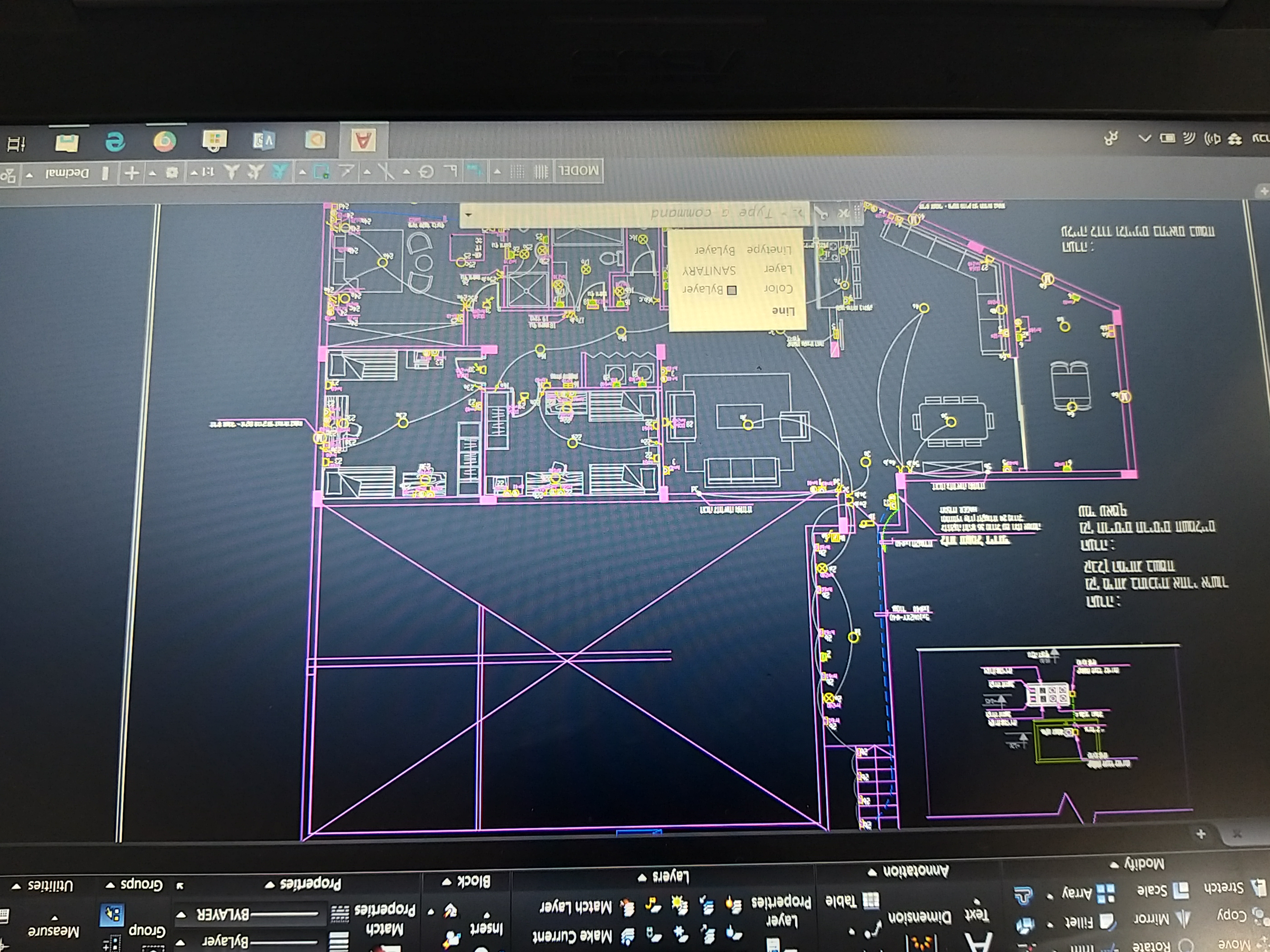Click Make Current layer button
This screenshot has height=952, width=1270.
584,937
